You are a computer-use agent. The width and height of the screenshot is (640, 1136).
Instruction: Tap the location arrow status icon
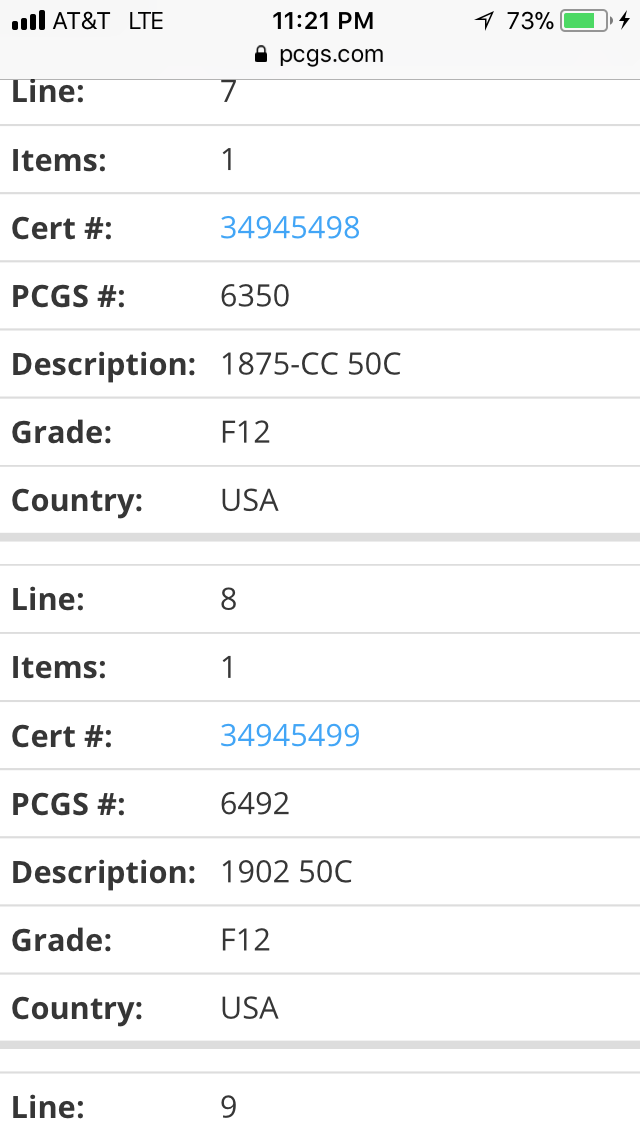(x=484, y=21)
